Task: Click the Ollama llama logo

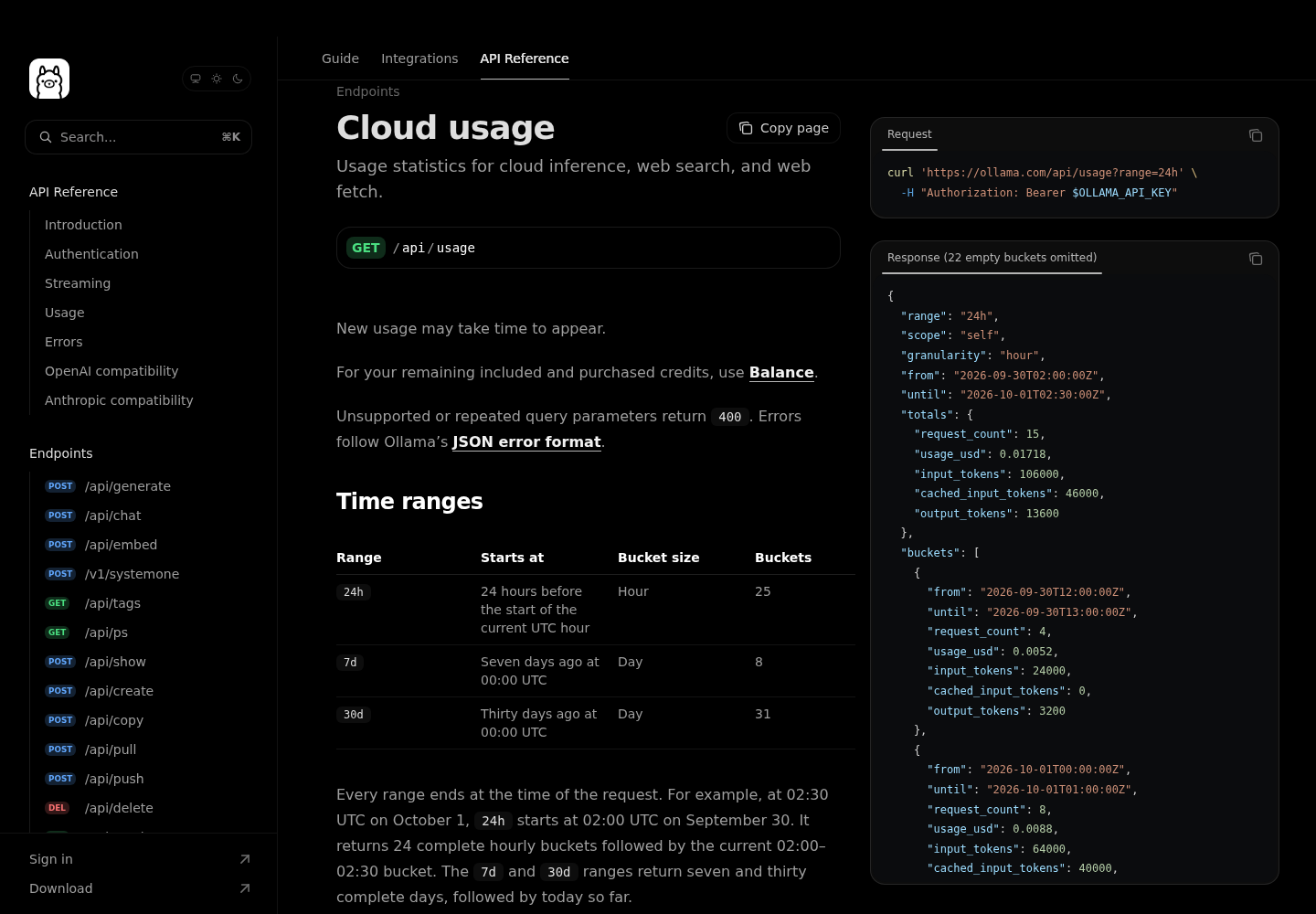Action: point(49,79)
